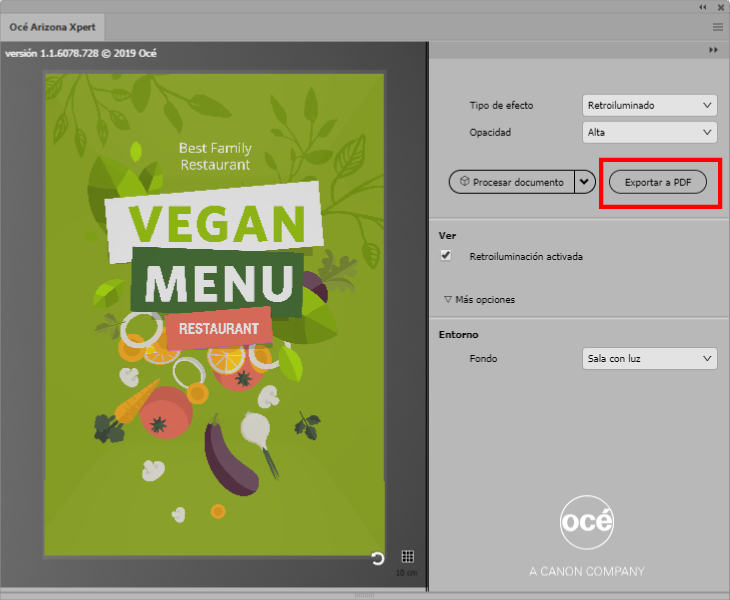Expand the Más opciones section

point(480,299)
